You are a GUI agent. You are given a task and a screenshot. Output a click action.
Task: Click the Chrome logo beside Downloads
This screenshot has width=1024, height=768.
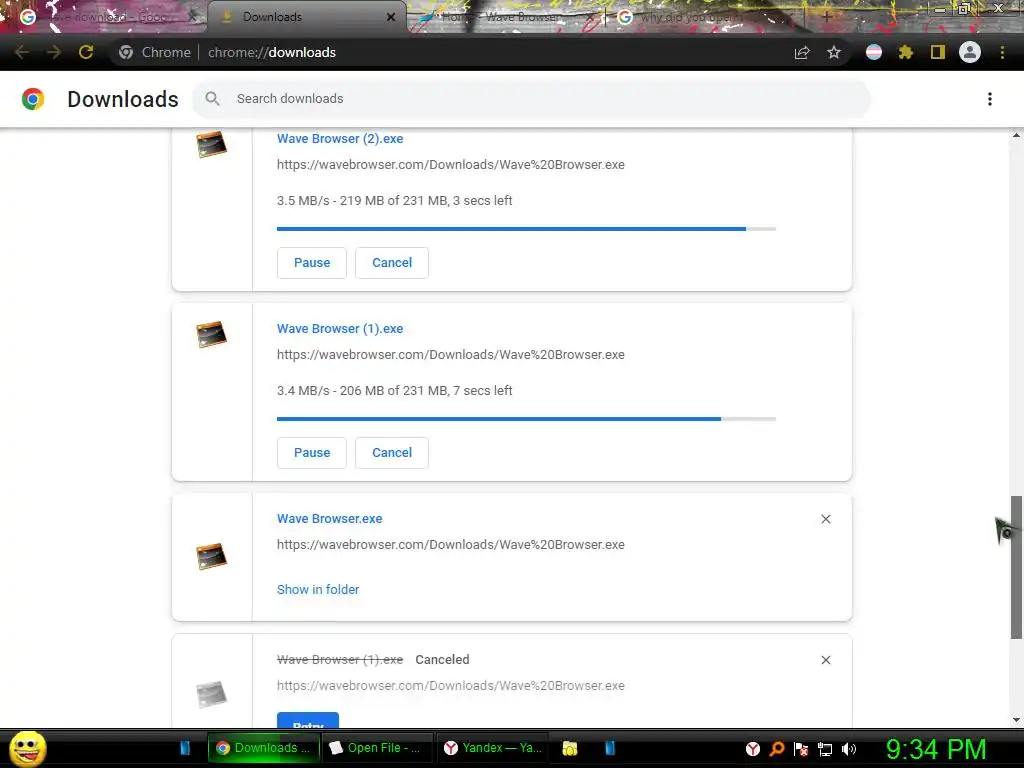click(x=33, y=99)
